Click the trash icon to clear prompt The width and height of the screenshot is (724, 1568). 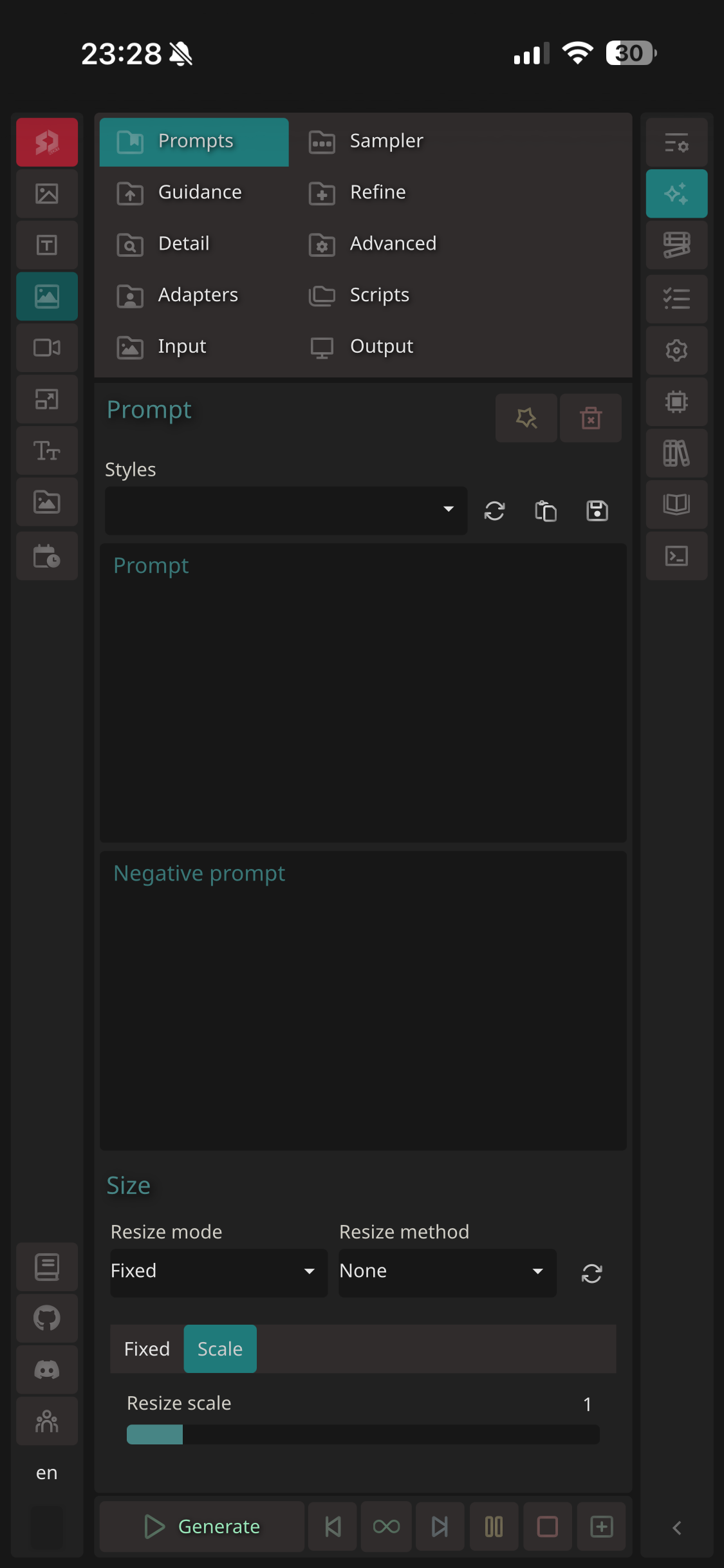[x=590, y=418]
